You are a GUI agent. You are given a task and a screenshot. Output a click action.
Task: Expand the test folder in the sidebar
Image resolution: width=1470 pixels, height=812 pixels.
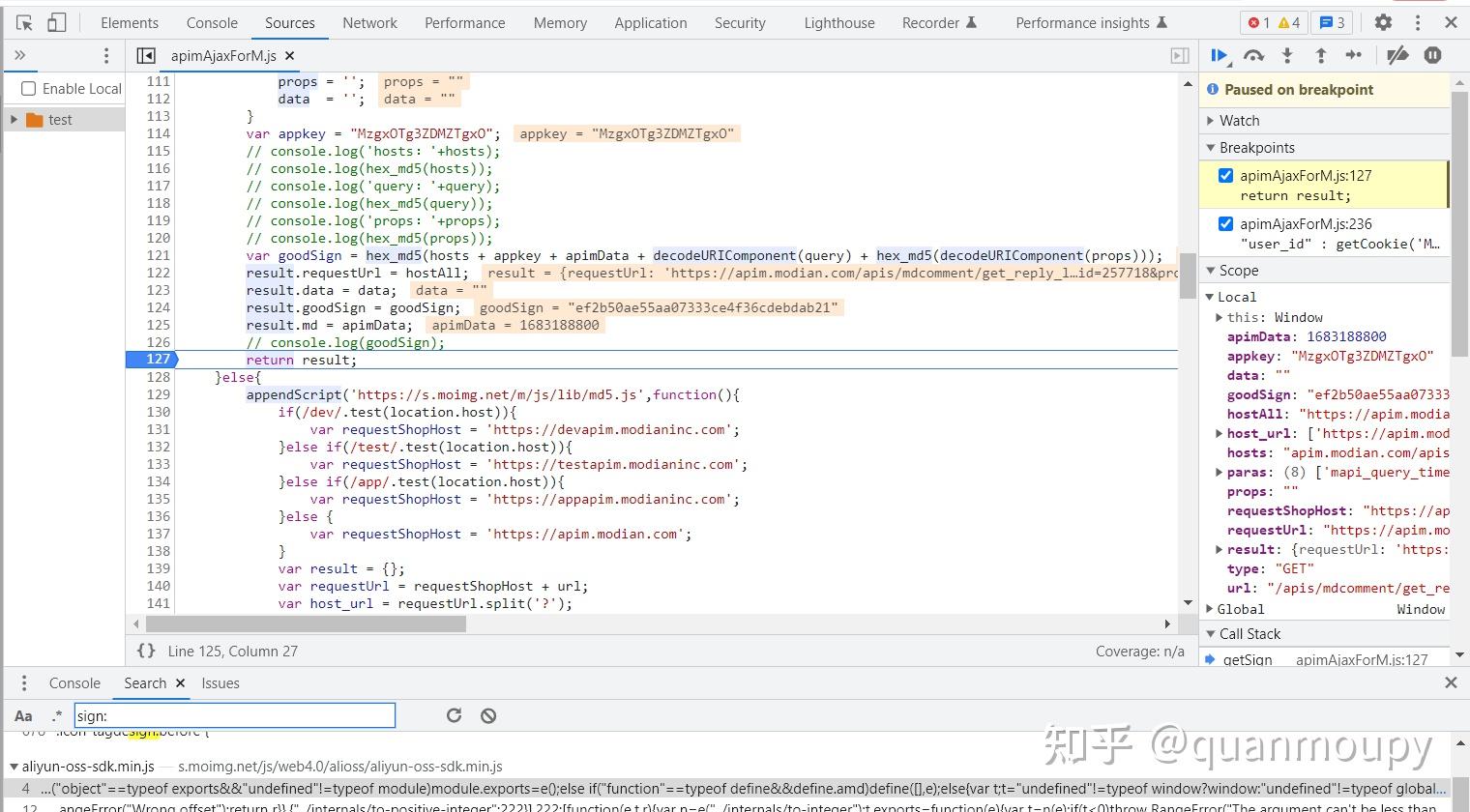coord(13,119)
